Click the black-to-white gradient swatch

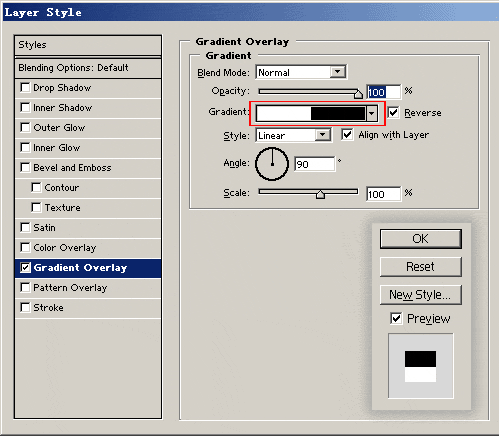point(311,113)
